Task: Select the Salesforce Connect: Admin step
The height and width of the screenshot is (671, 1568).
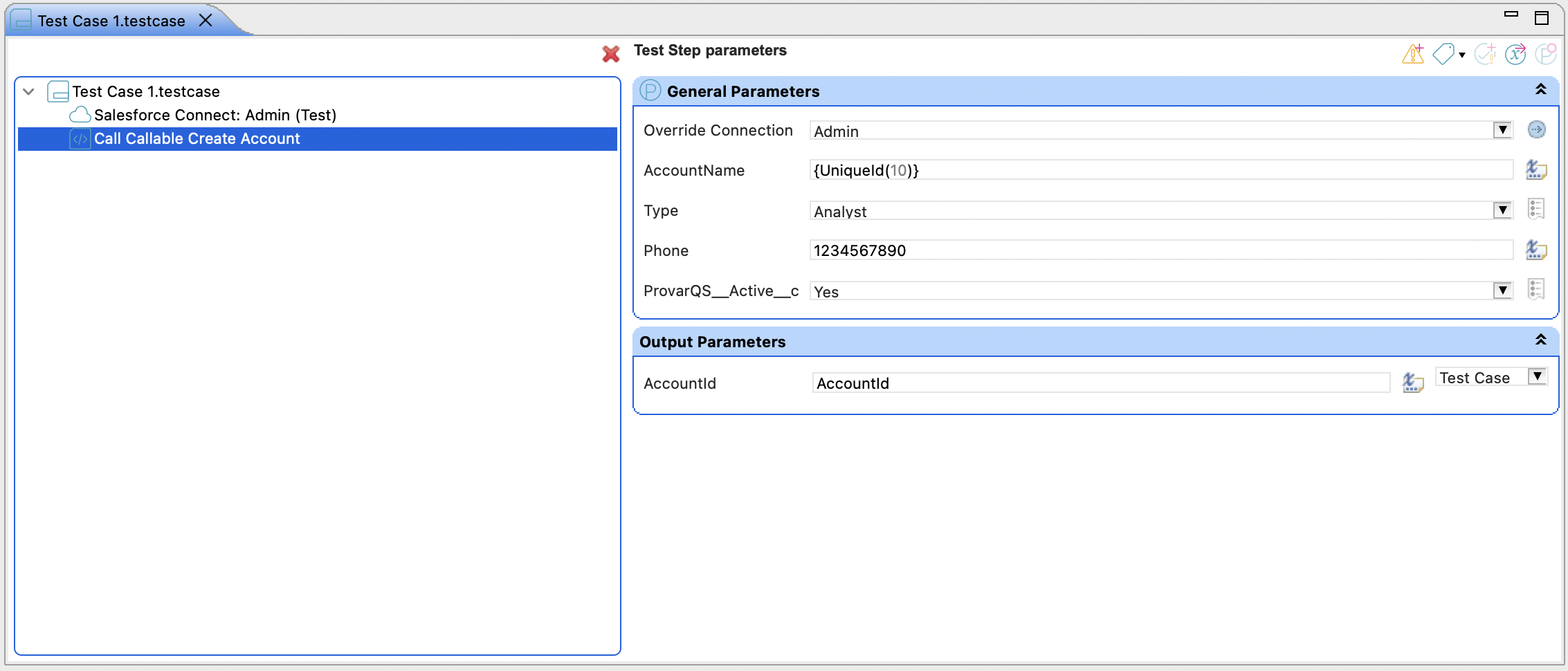Action: click(x=216, y=115)
